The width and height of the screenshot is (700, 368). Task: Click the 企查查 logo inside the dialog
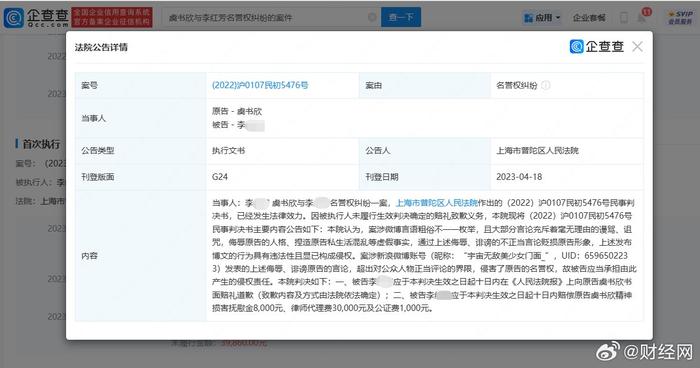pyautogui.click(x=596, y=46)
